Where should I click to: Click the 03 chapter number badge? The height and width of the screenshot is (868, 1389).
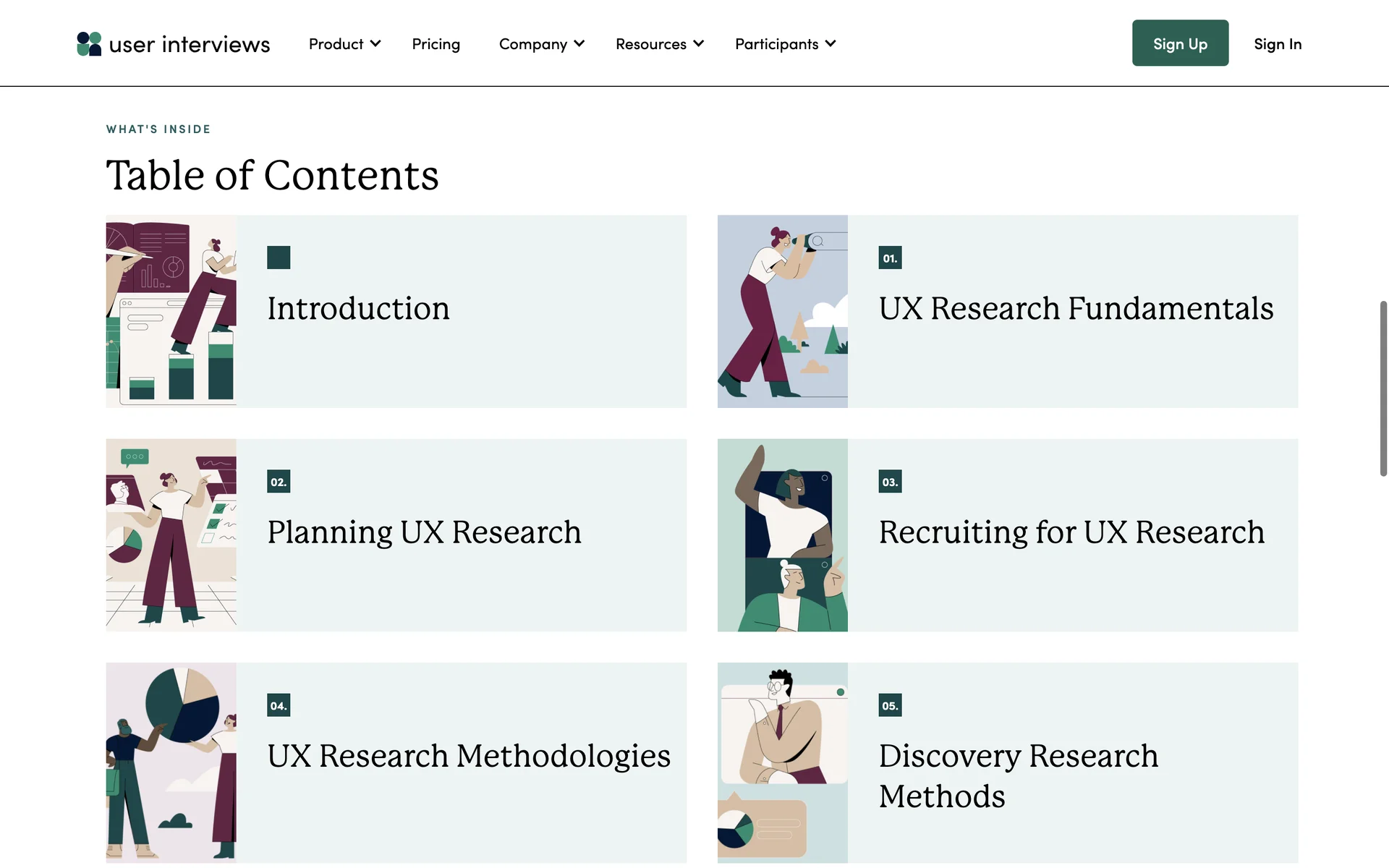click(x=890, y=482)
